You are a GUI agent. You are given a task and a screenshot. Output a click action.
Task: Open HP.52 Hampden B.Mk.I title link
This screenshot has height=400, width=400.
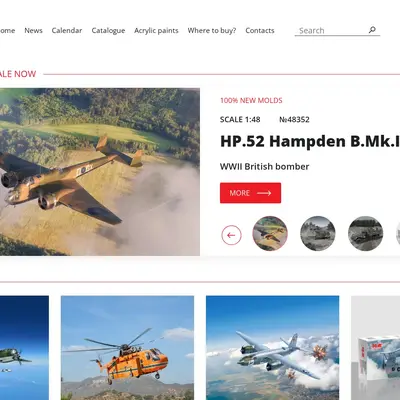[310, 141]
